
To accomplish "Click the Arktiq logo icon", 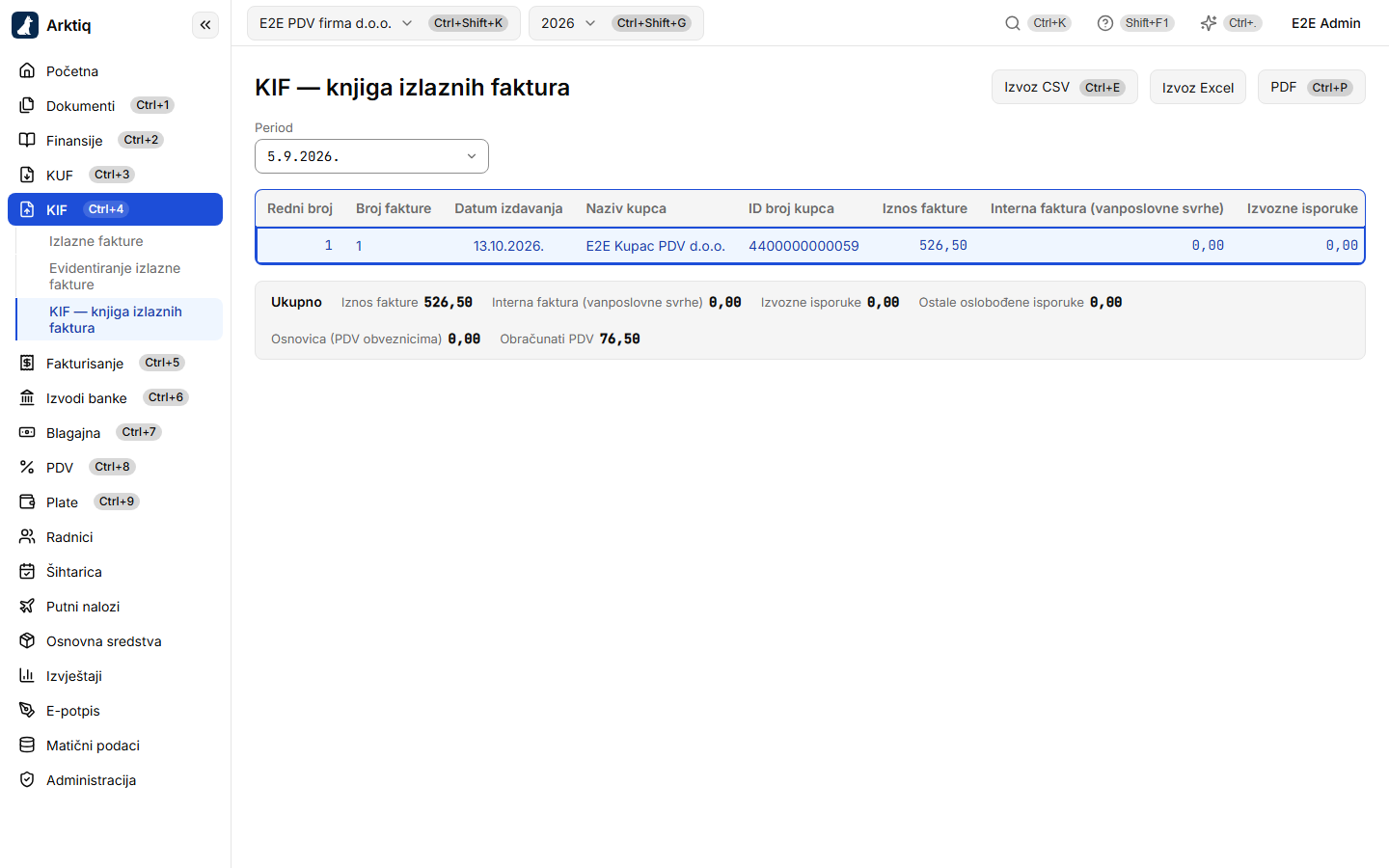I will point(25,25).
